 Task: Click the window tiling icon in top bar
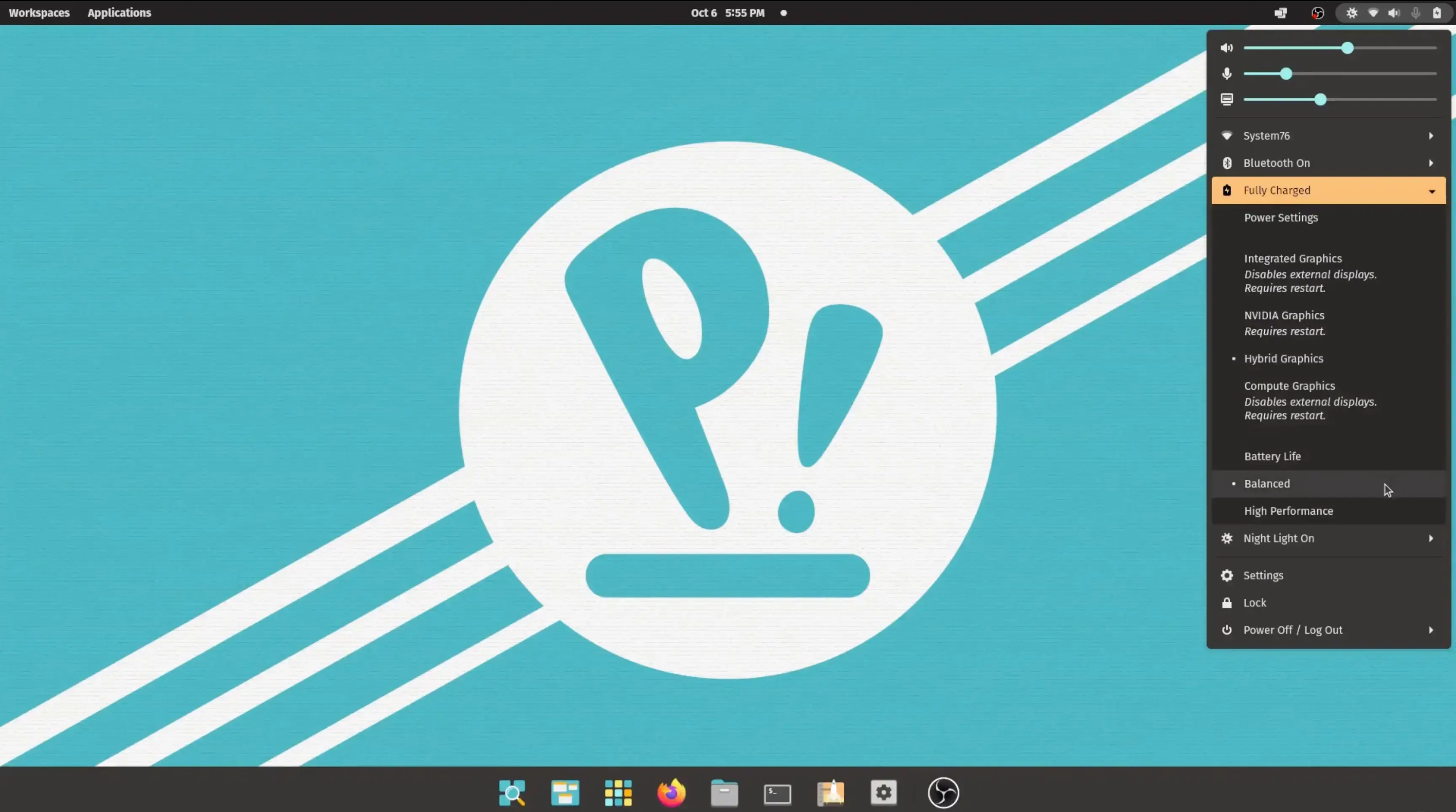(1281, 13)
